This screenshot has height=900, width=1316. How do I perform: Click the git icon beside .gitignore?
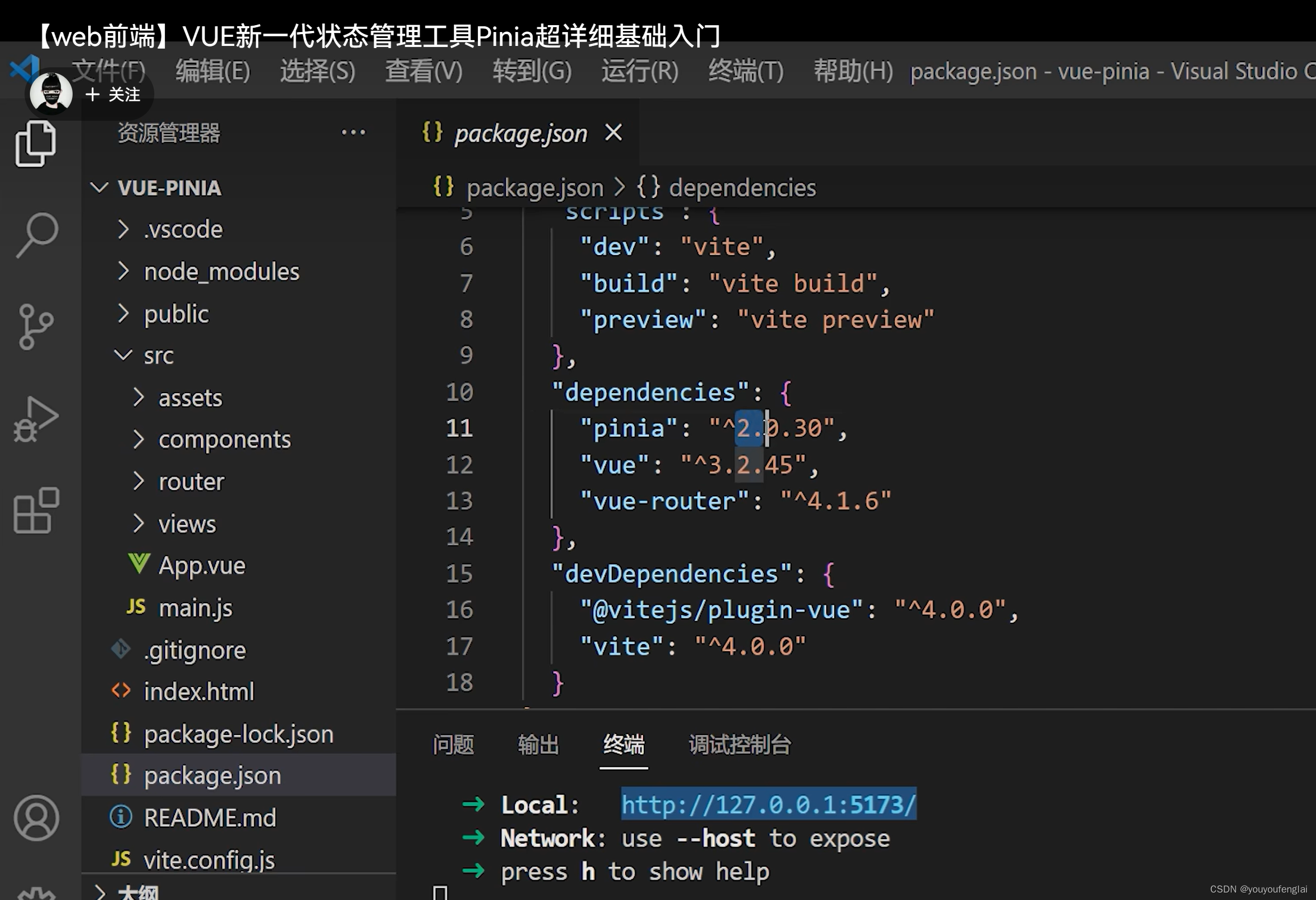pyautogui.click(x=121, y=648)
